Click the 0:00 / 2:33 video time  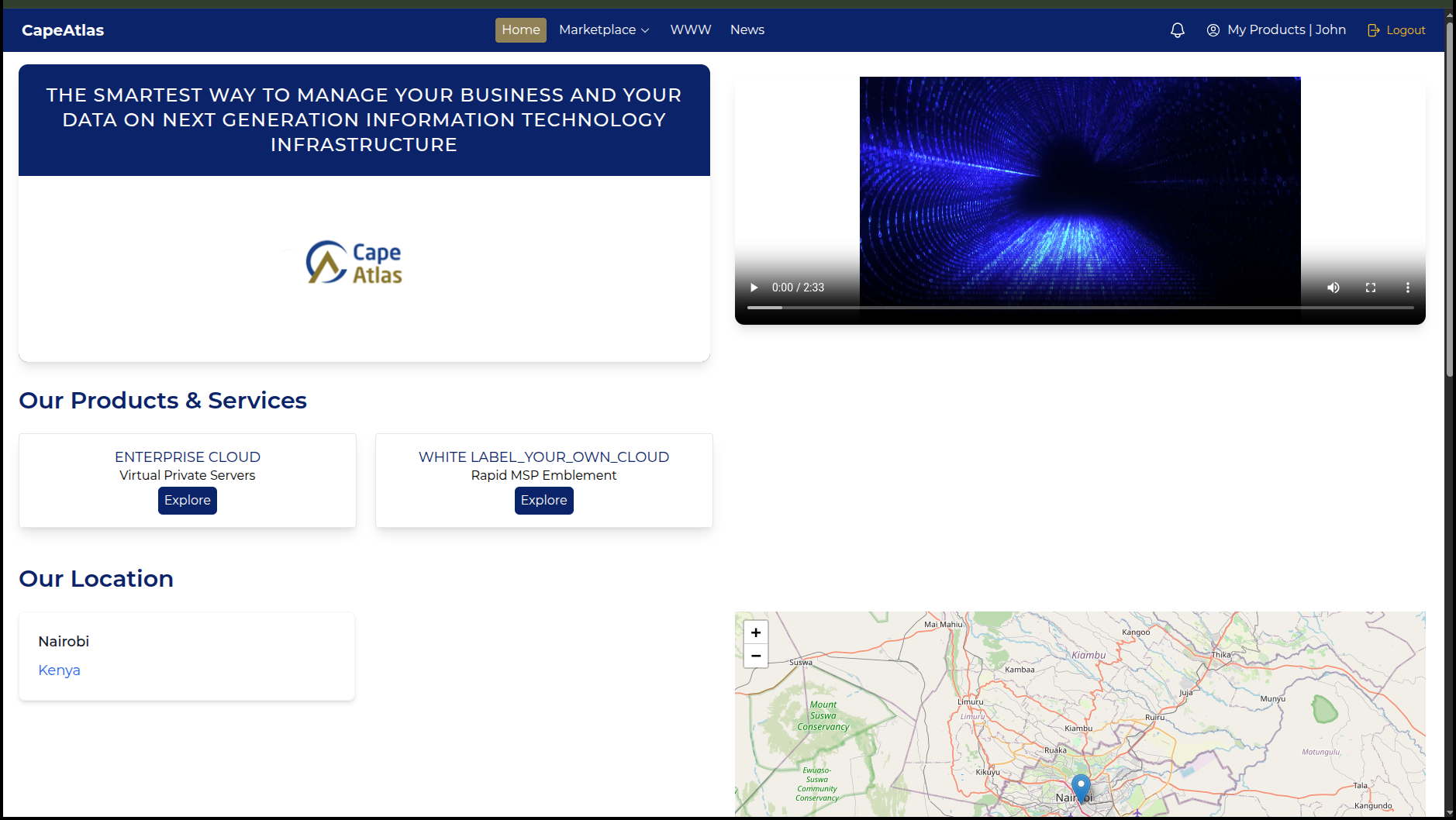(x=798, y=288)
